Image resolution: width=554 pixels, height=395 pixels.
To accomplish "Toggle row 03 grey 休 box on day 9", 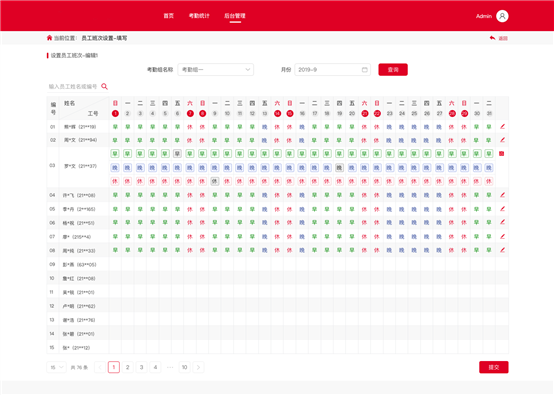I will click(215, 181).
